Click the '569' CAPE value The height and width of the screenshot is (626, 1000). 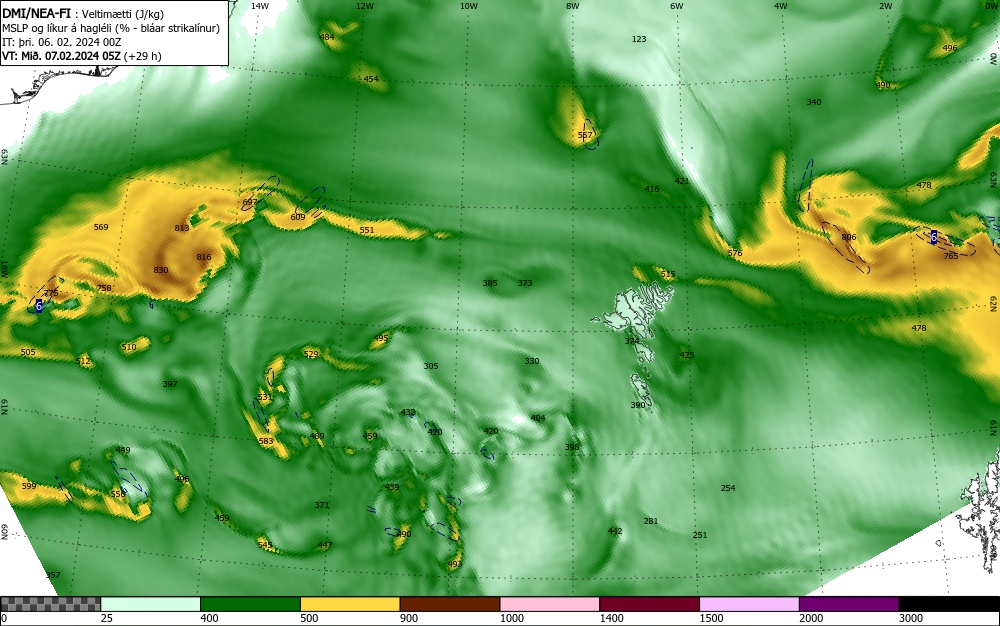coord(101,228)
